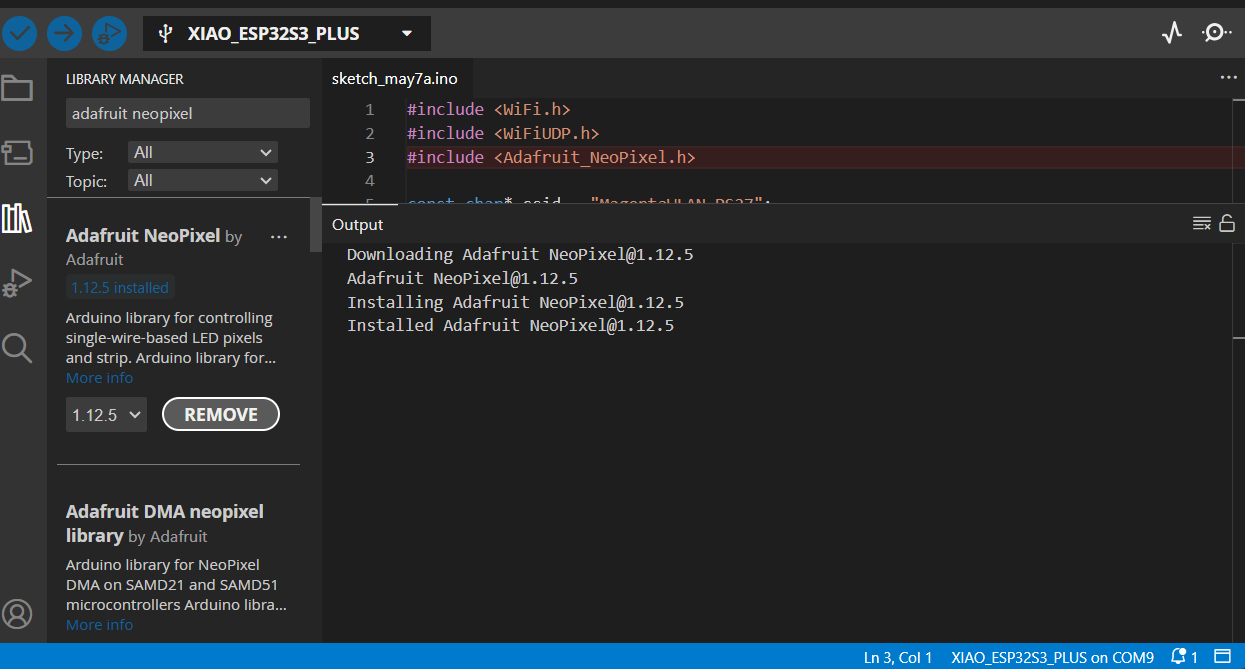
Task: Open the Adafruit NeoPixel ellipsis menu
Action: click(x=278, y=236)
